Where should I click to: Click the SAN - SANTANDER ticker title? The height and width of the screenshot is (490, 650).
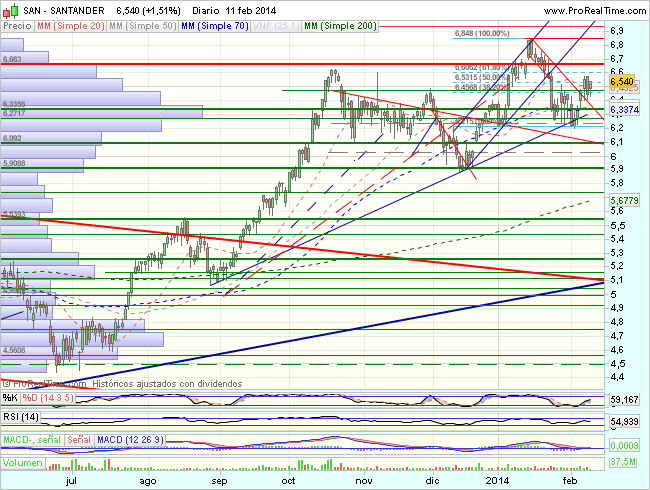64,11
